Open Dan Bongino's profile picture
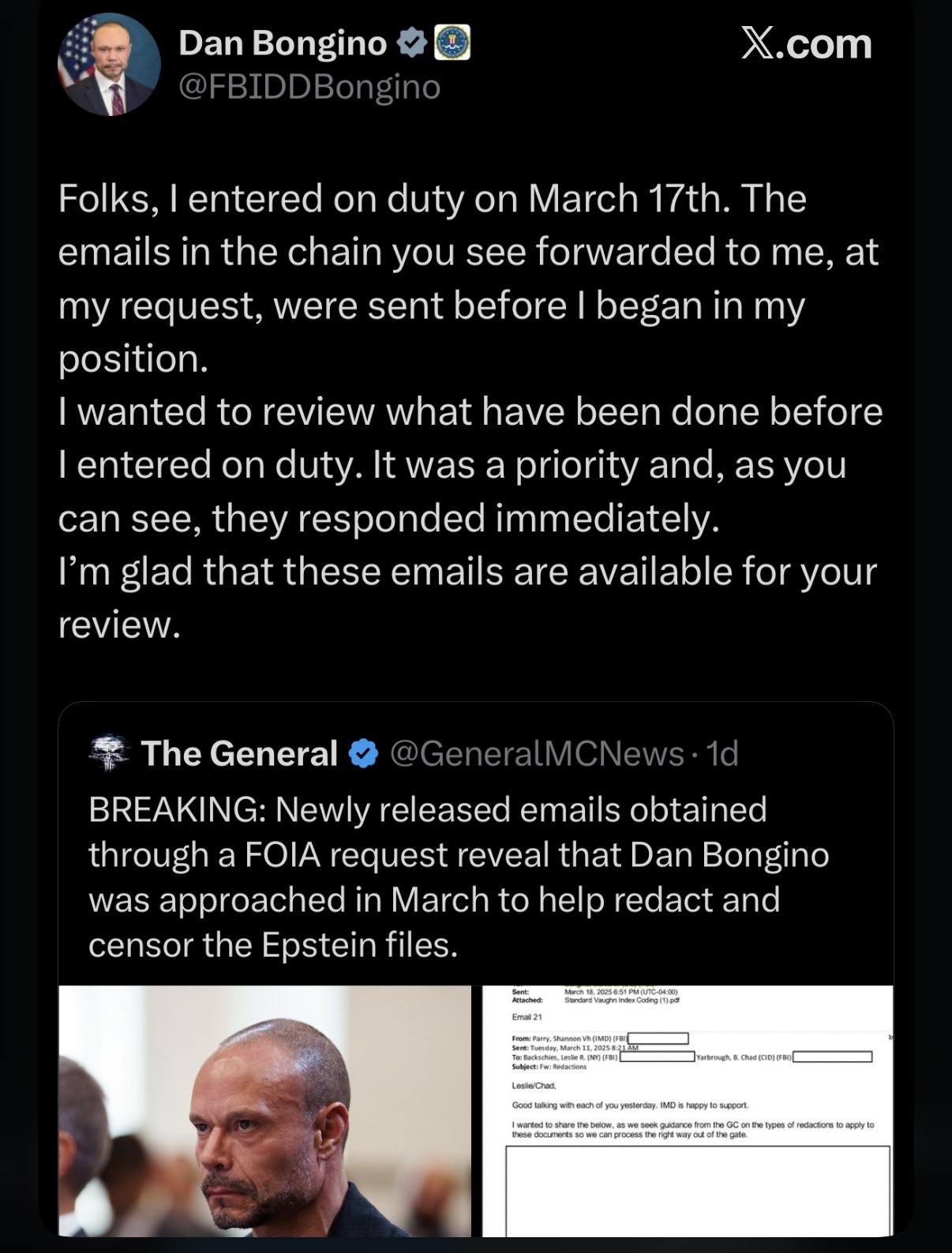The width and height of the screenshot is (952, 1253). (x=109, y=65)
